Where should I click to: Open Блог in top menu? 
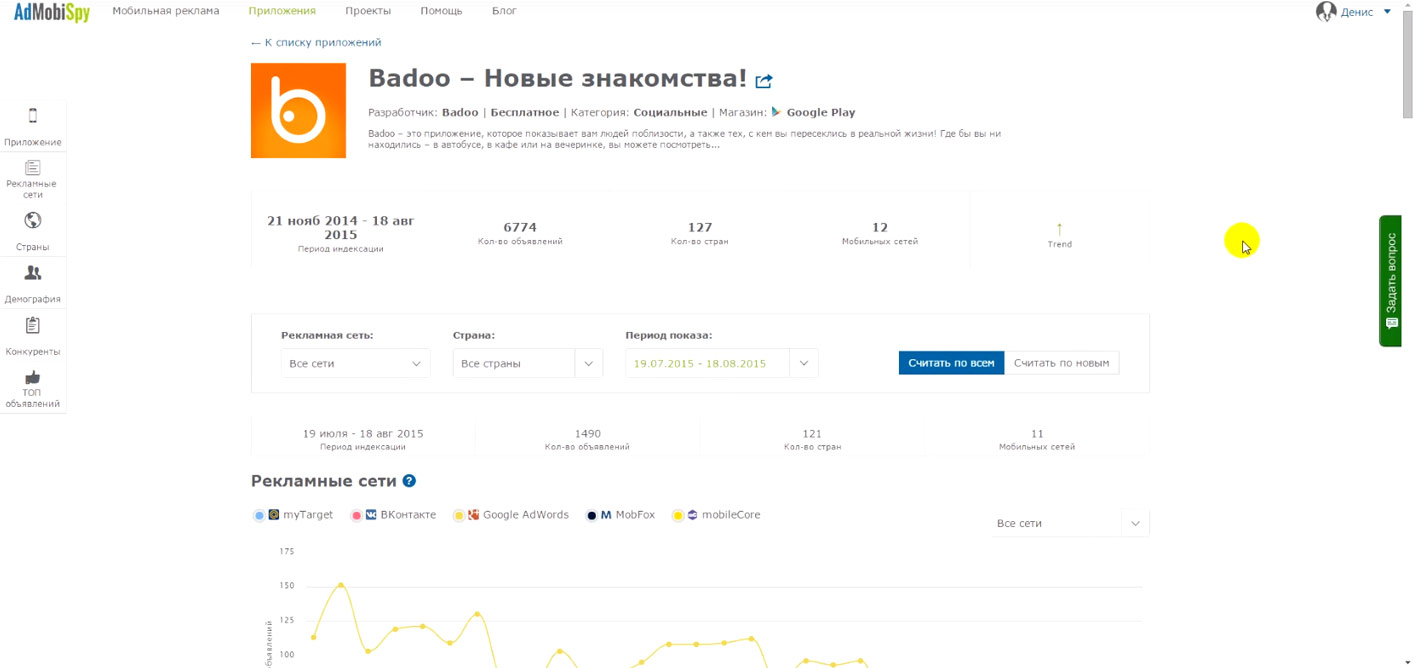pyautogui.click(x=504, y=11)
